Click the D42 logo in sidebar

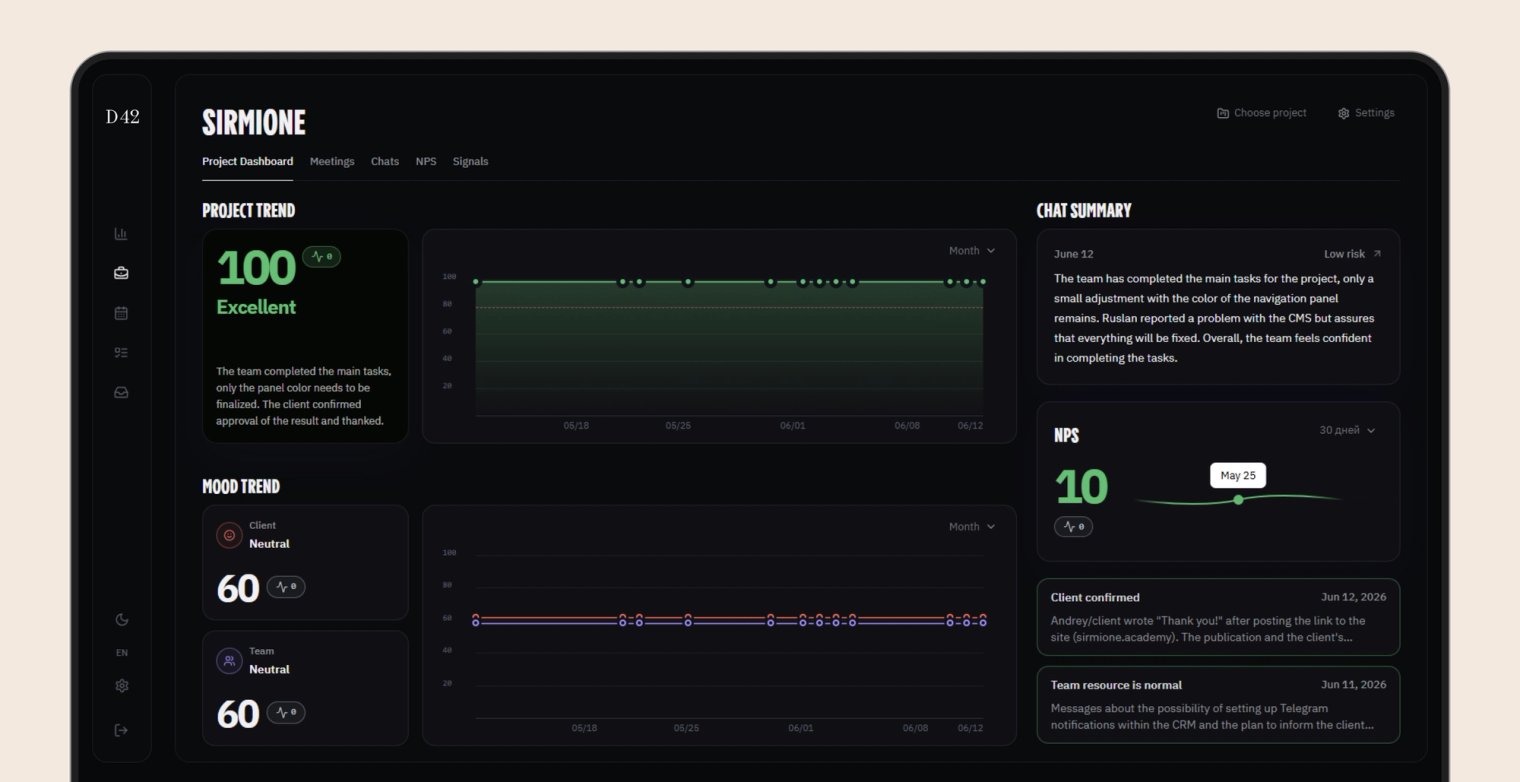coord(122,117)
